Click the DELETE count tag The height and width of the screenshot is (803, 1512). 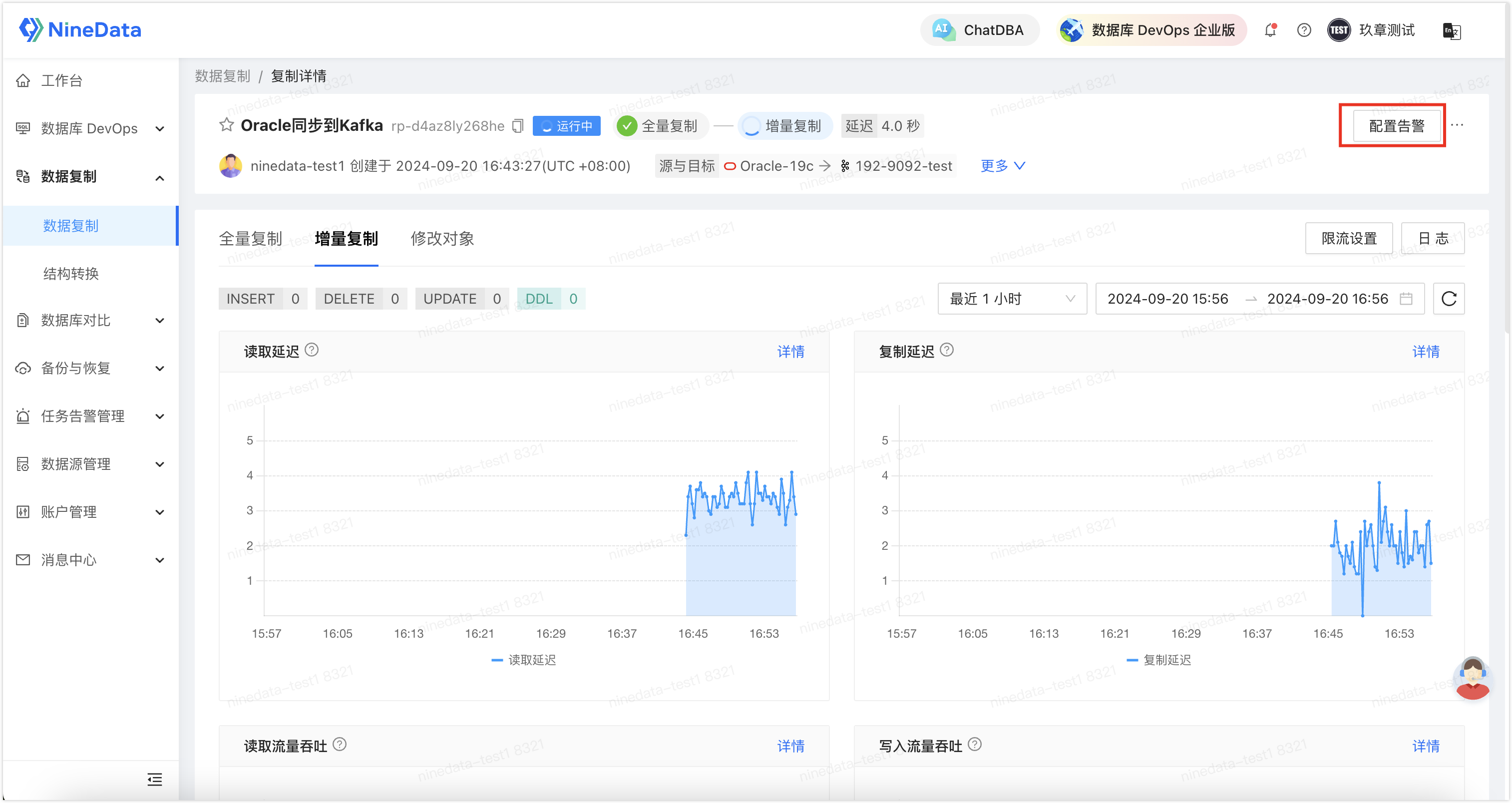point(361,299)
